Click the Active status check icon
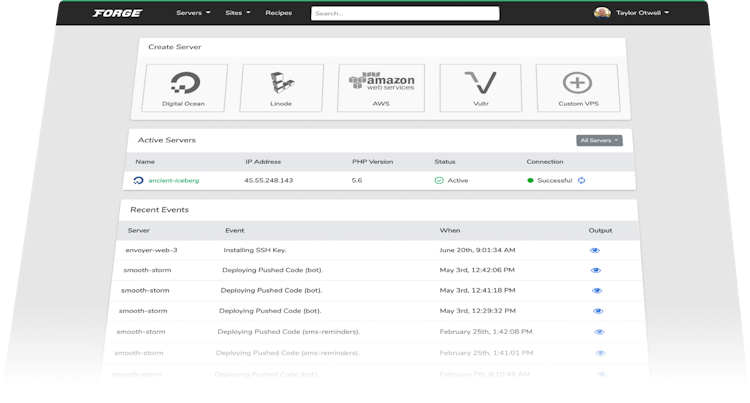This screenshot has width=750, height=403. [439, 181]
